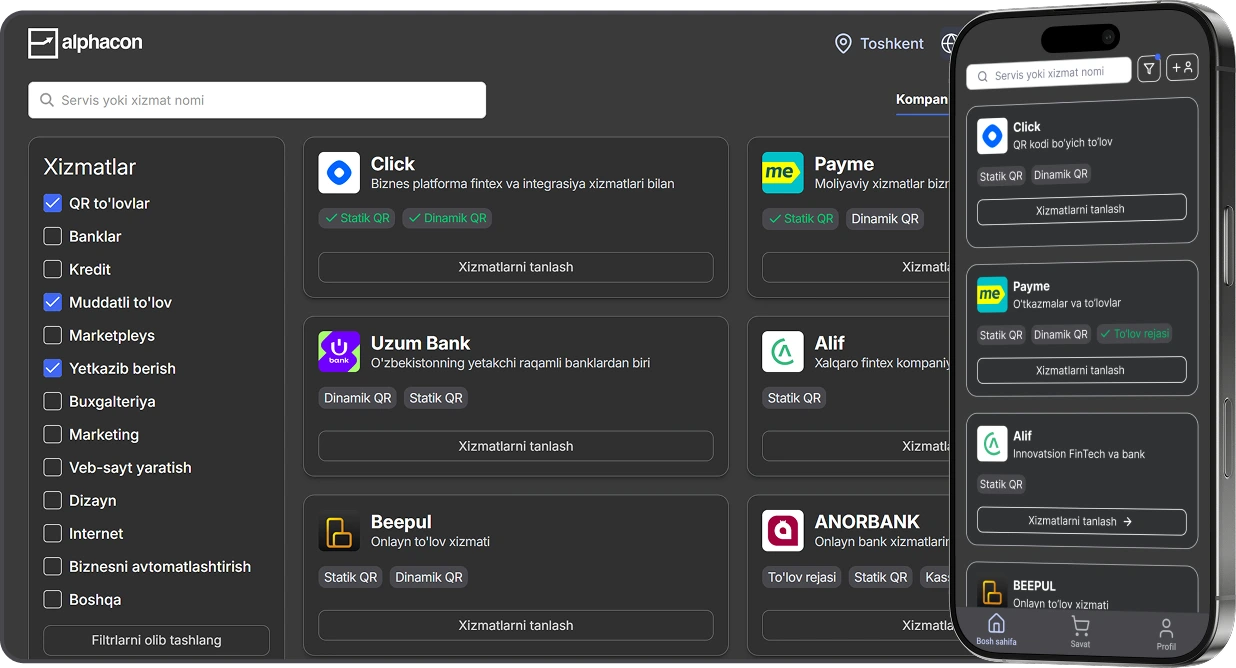Enable the Kredit filter checkbox
The width and height of the screenshot is (1236, 668).
tap(53, 269)
